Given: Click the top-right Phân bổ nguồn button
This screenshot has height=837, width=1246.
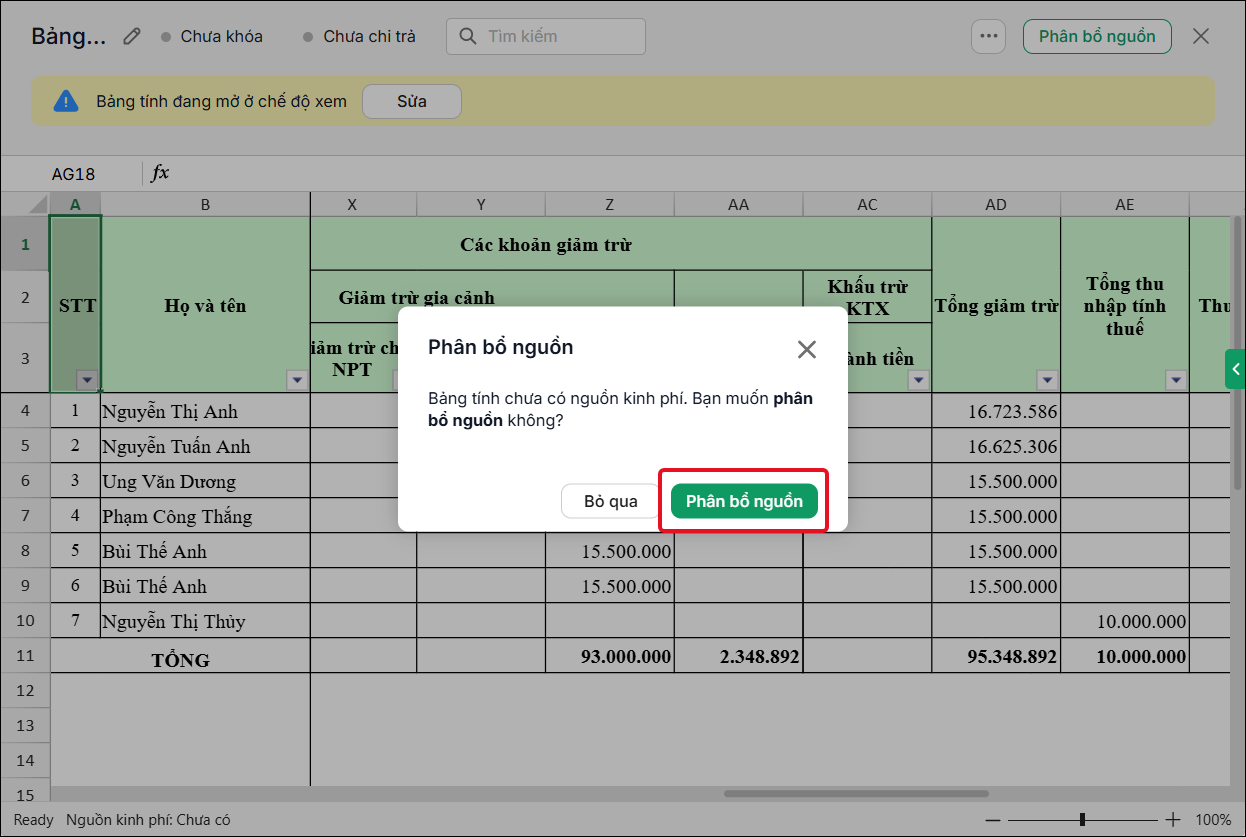Looking at the screenshot, I should [1097, 36].
